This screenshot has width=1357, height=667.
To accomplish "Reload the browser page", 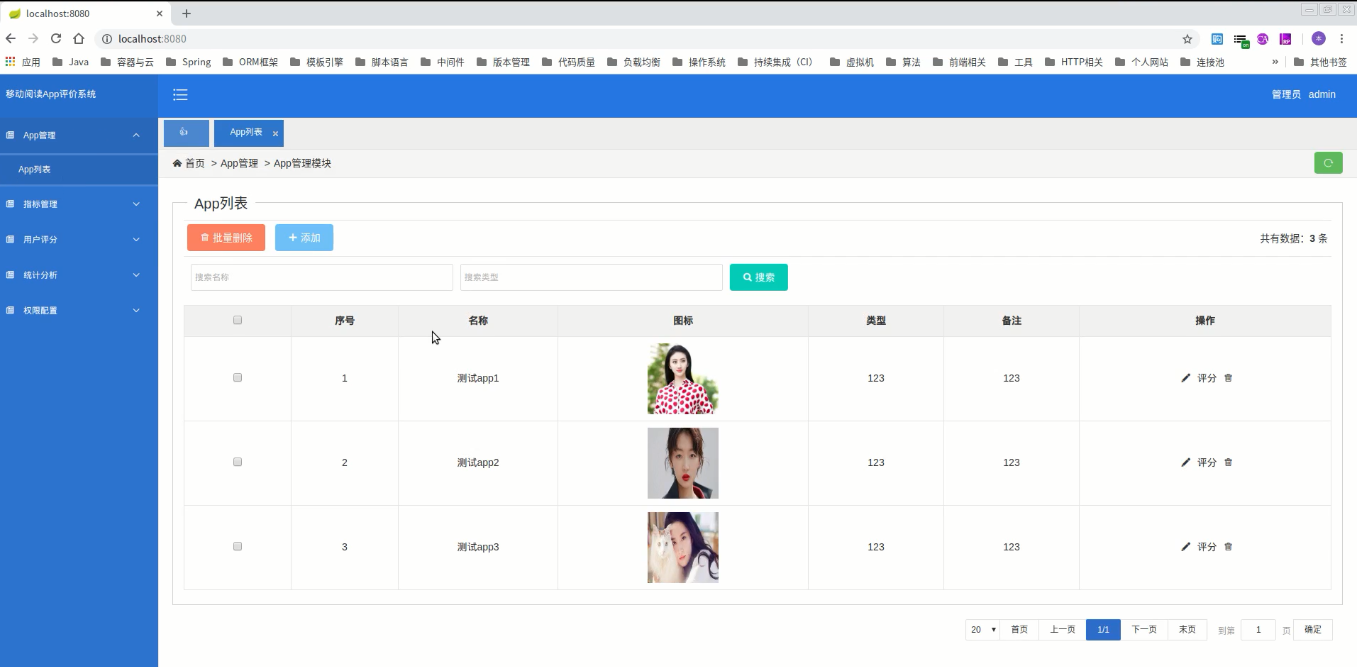I will pyautogui.click(x=56, y=38).
